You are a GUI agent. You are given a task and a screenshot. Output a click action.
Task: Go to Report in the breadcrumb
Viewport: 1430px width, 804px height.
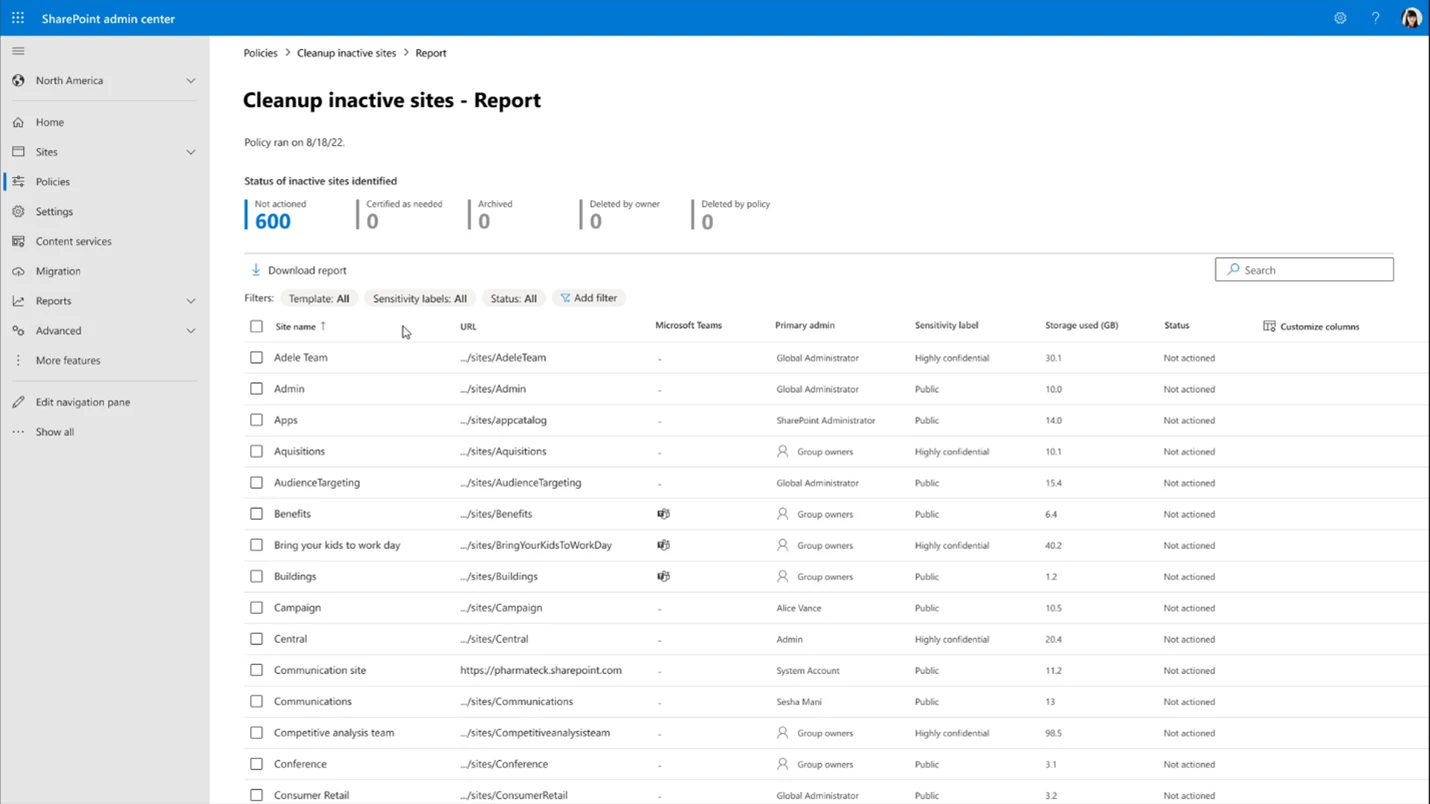(430, 52)
